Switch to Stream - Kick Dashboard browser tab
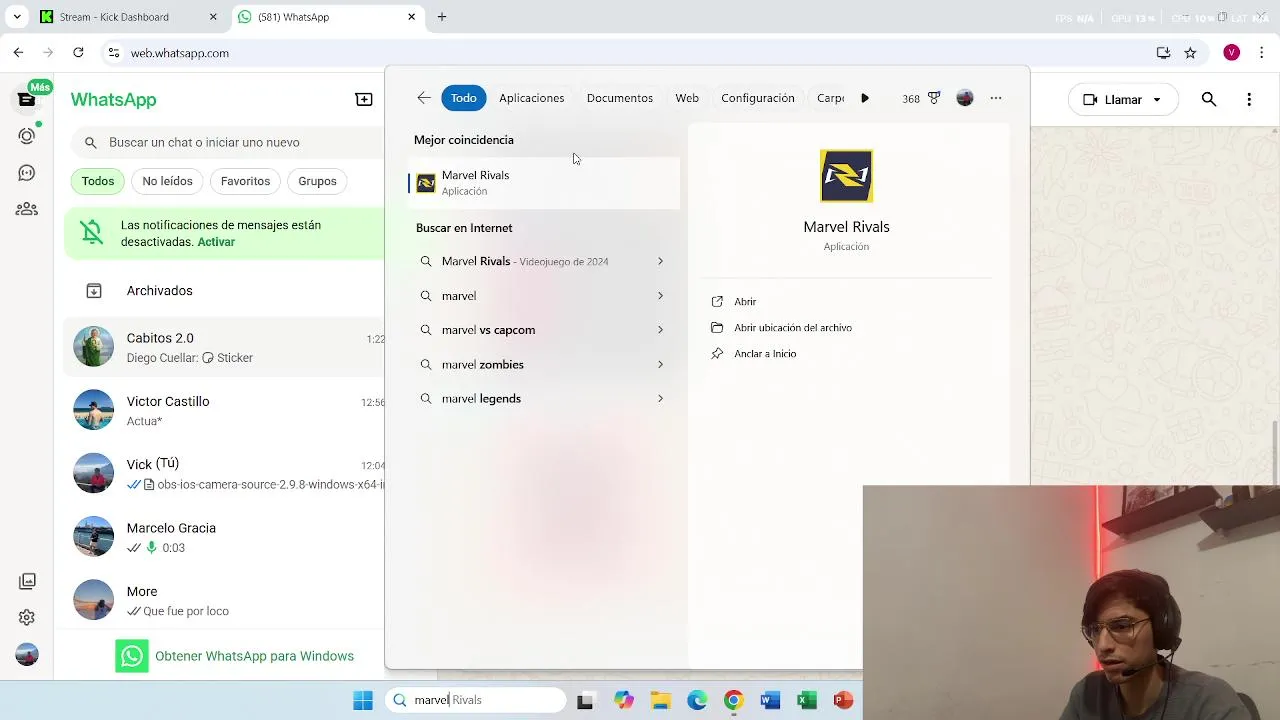This screenshot has height=720, width=1280. (x=129, y=17)
